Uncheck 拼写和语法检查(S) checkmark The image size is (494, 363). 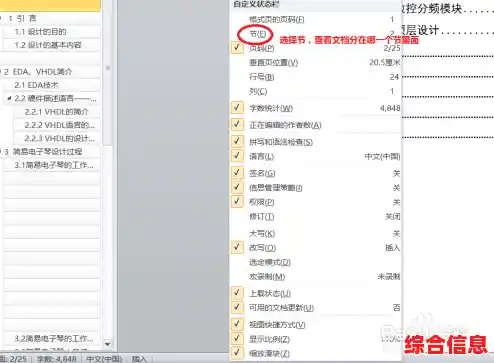coord(237,141)
